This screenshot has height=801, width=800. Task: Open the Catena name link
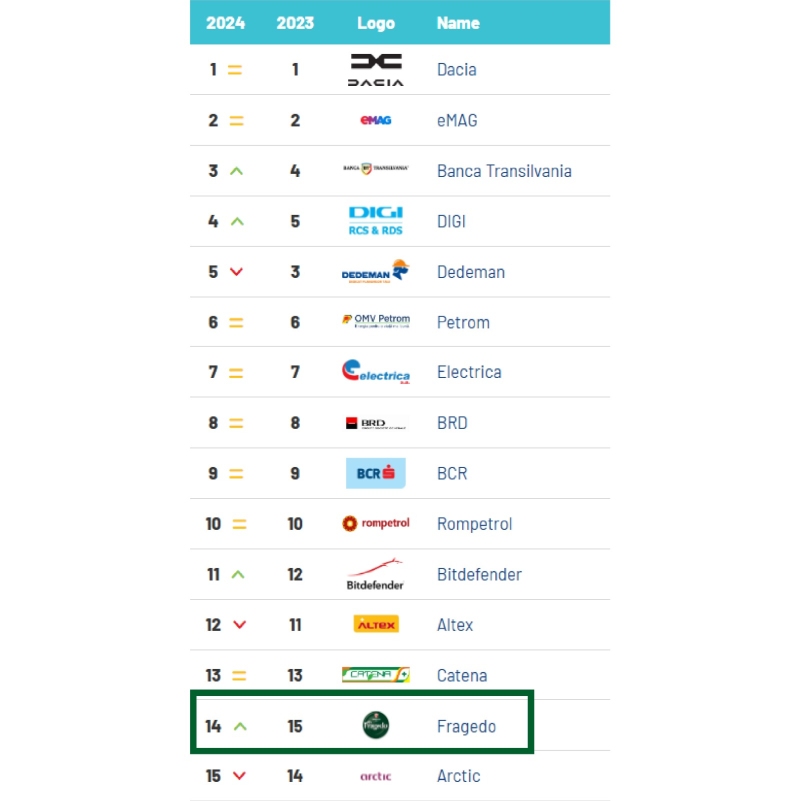click(462, 676)
